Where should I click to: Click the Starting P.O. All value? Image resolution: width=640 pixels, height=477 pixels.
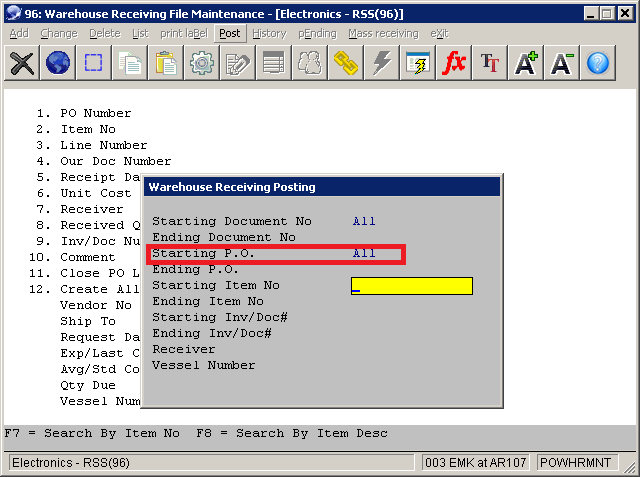click(x=364, y=253)
